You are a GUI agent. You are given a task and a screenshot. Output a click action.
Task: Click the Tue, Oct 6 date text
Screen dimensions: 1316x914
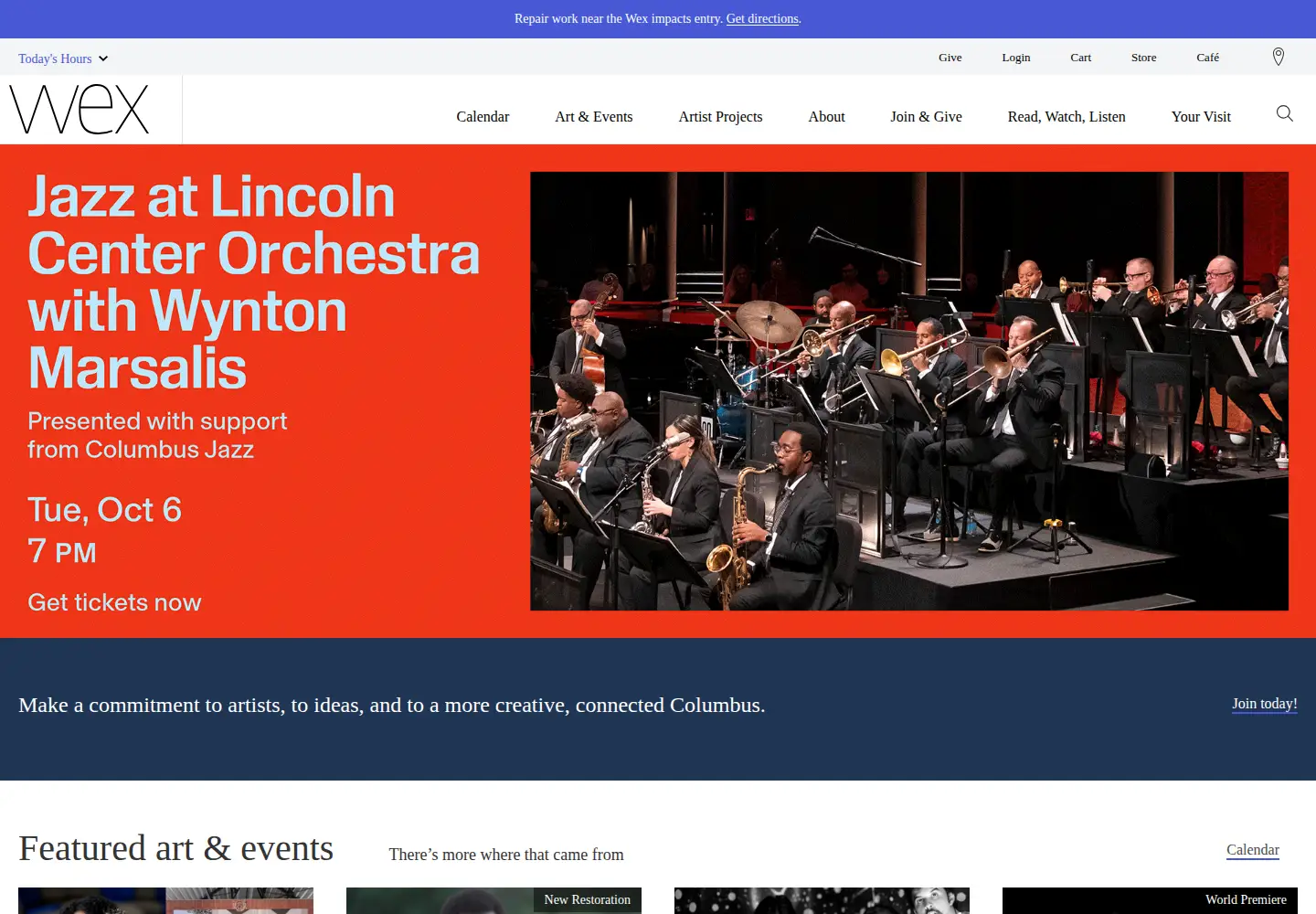tap(104, 510)
